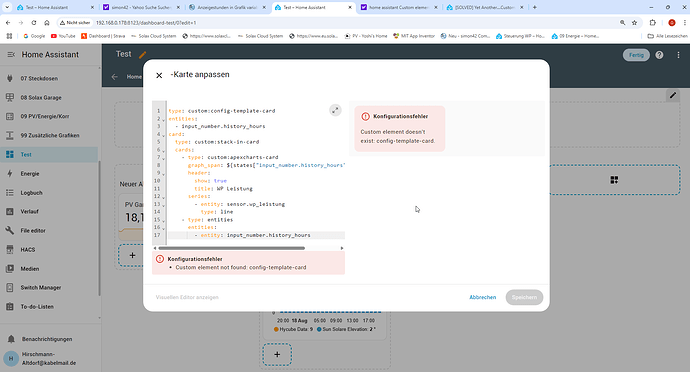Click the add-section grid icon in the dashed box
This screenshot has height=372, width=690.
(x=614, y=180)
